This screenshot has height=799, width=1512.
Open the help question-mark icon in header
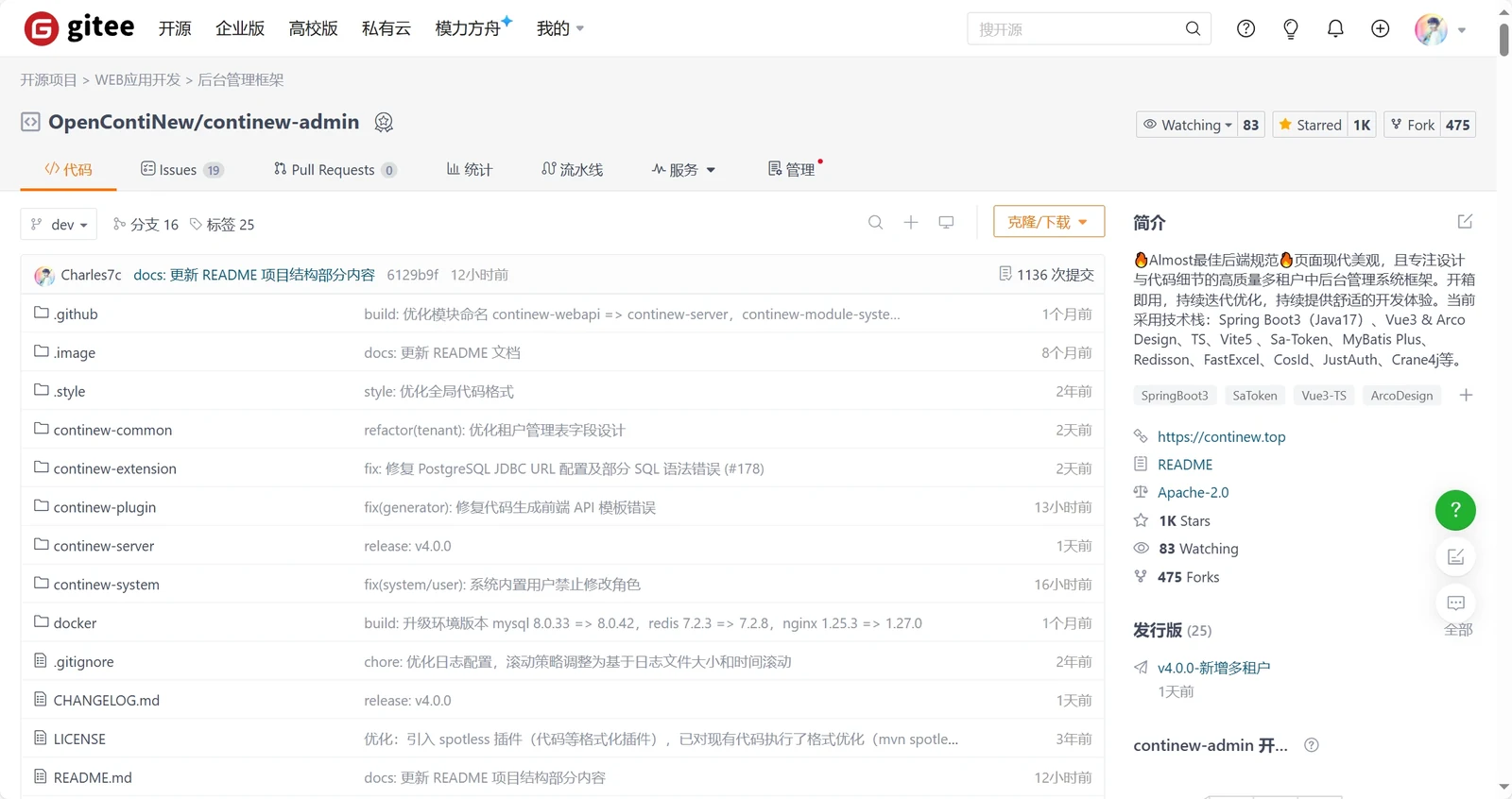pos(1246,29)
